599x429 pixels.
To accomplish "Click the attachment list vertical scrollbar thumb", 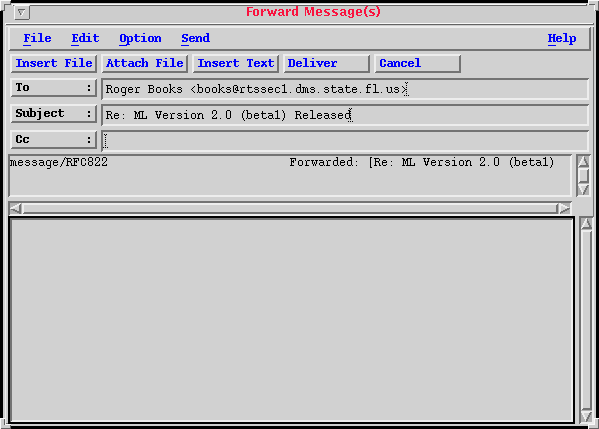I will pyautogui.click(x=583, y=176).
